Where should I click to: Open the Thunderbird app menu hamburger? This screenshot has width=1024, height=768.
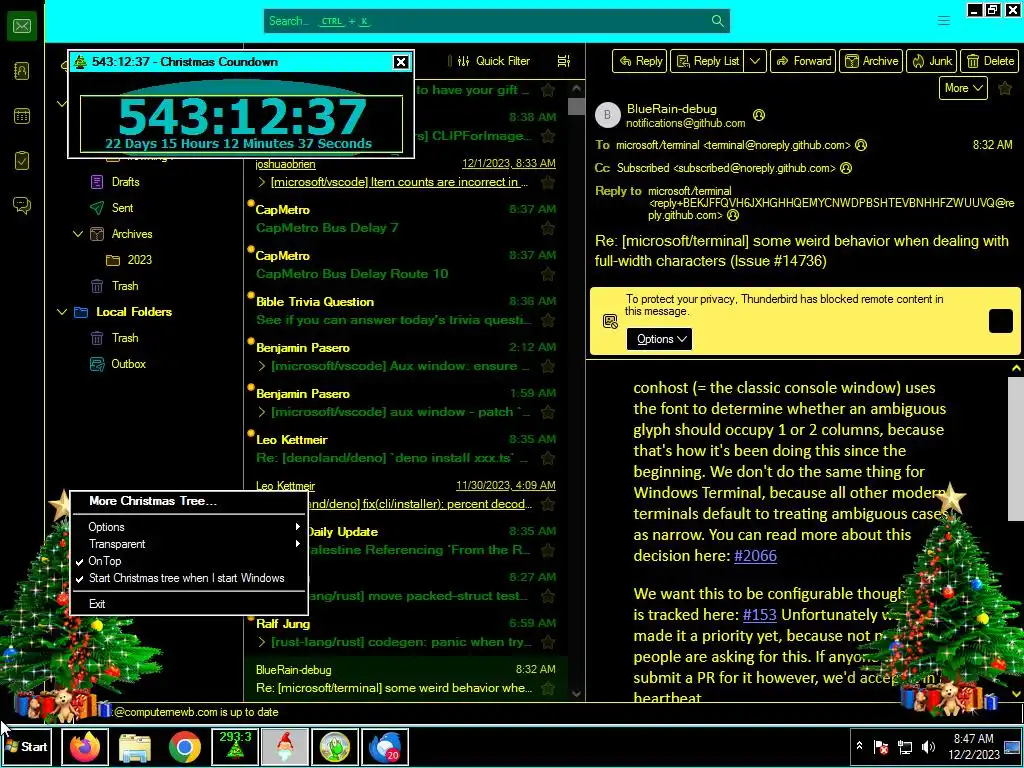point(944,21)
